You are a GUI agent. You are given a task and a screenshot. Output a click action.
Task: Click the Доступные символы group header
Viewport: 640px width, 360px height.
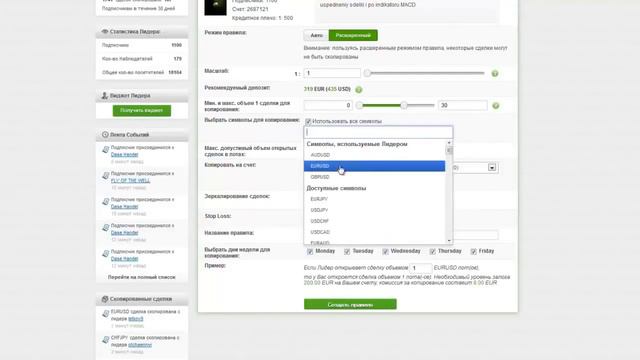tap(336, 188)
